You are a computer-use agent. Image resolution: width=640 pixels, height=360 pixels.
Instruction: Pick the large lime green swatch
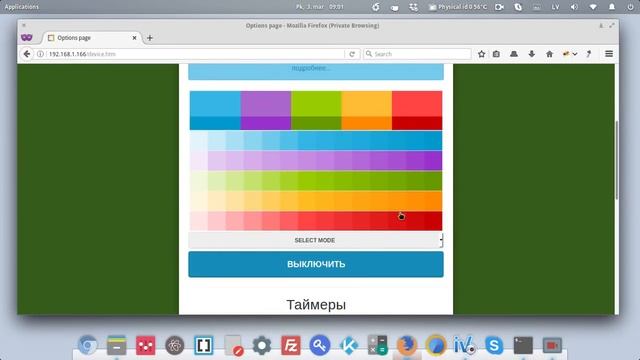(x=316, y=104)
